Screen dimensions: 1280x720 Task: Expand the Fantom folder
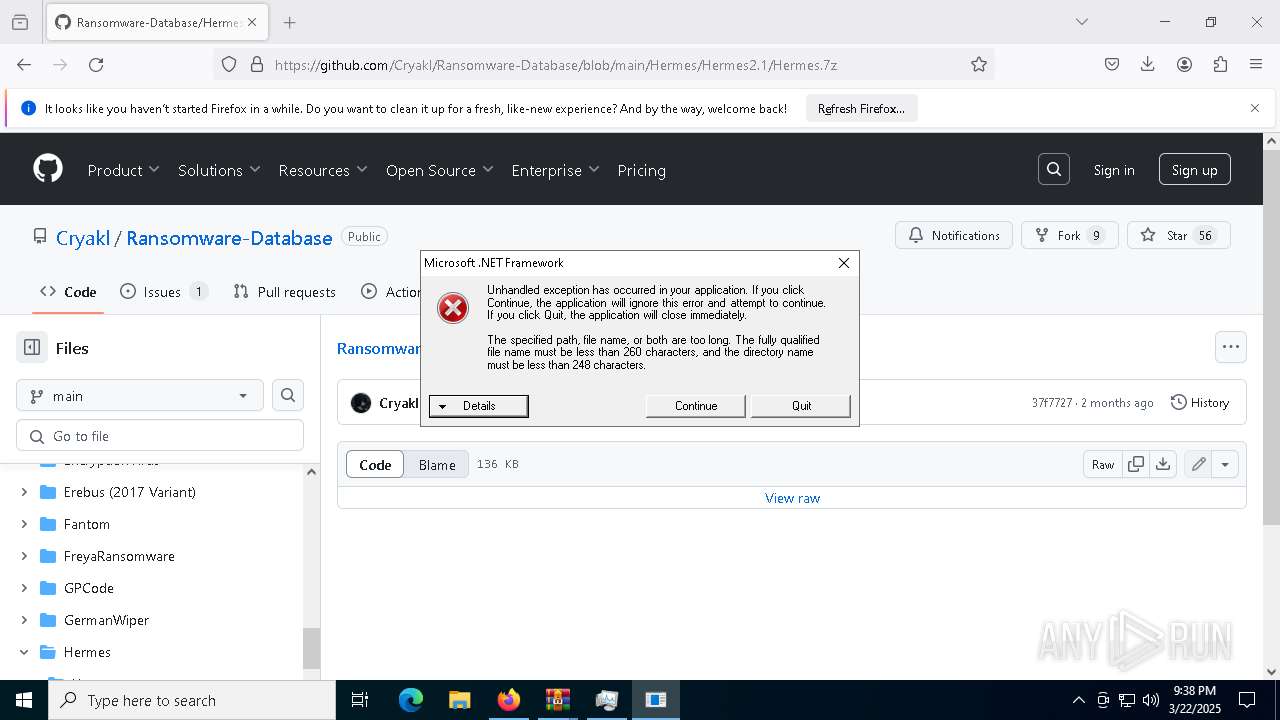pos(24,524)
